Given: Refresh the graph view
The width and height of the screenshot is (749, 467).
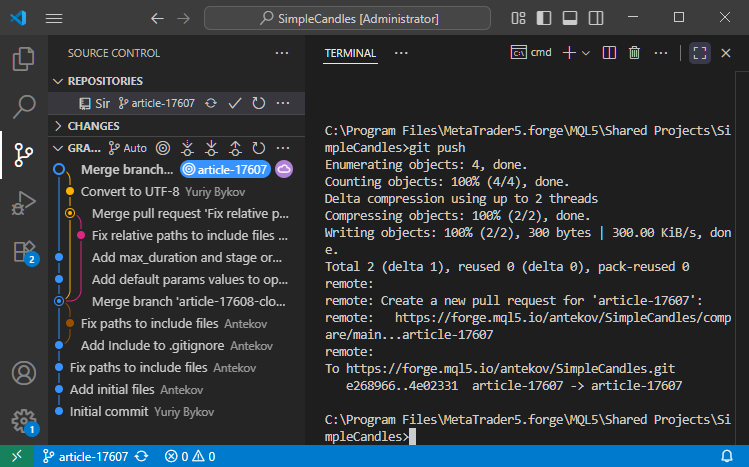Looking at the screenshot, I should tap(259, 148).
